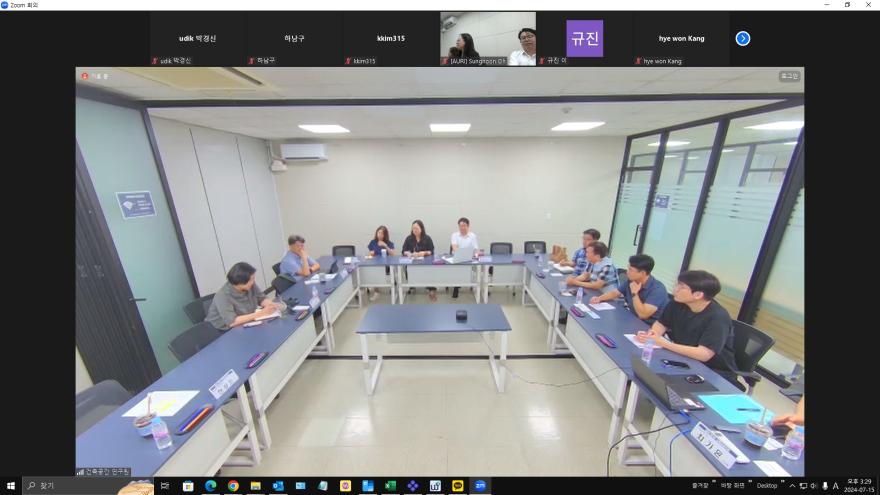This screenshot has width=880, height=495.
Task: Open File Explorer from taskbar
Action: coord(255,485)
